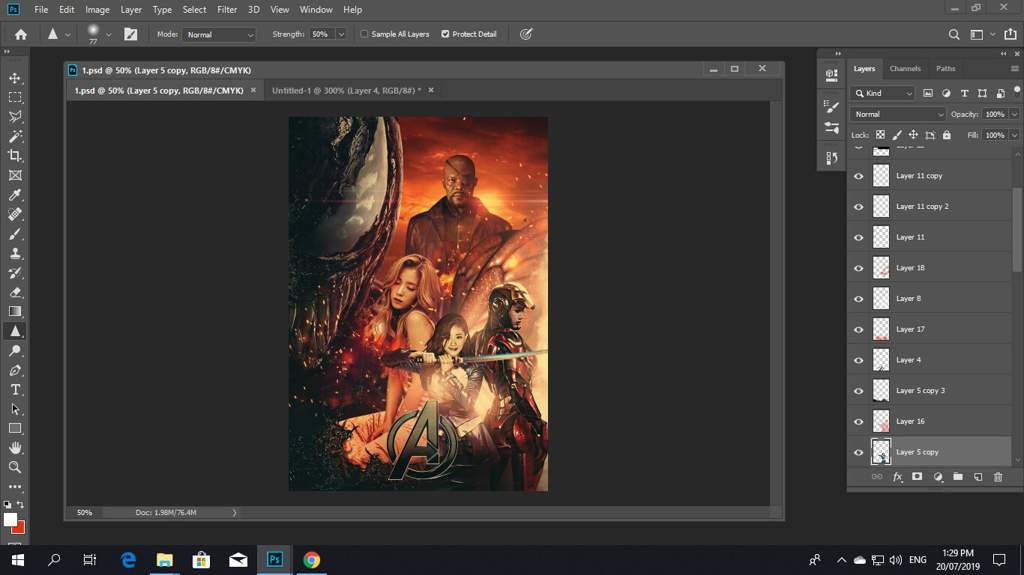1024x575 pixels.
Task: Select the Dodge tool
Action: click(x=15, y=351)
